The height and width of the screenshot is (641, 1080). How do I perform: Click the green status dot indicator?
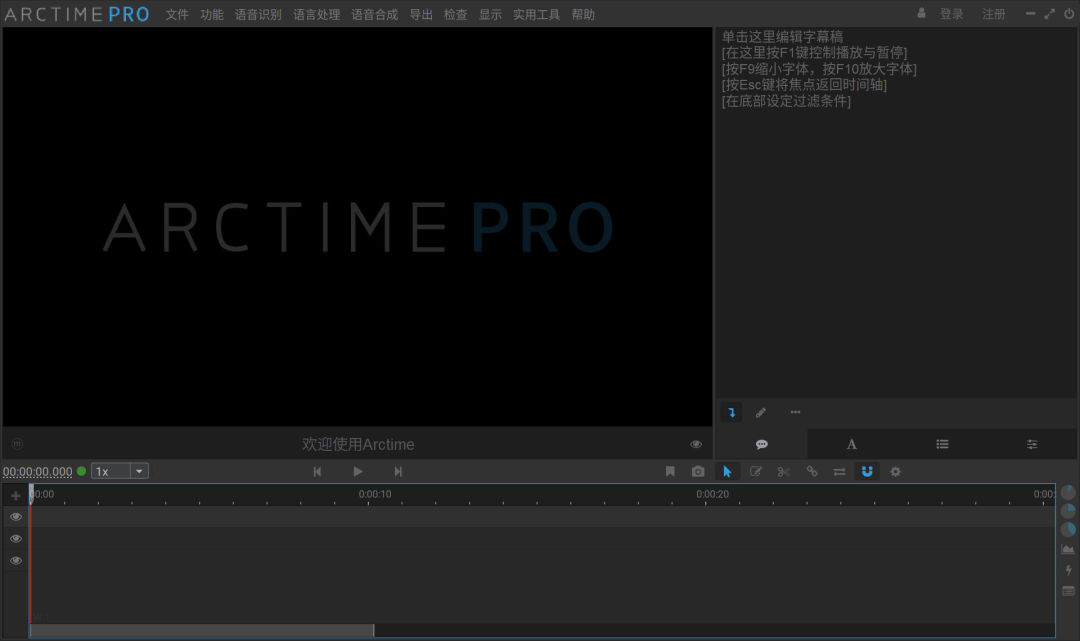pyautogui.click(x=81, y=471)
